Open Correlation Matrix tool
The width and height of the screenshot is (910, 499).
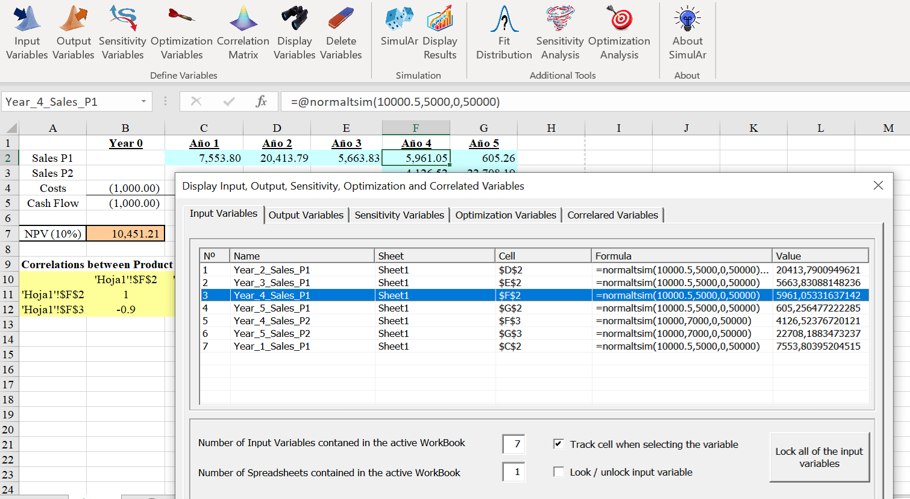pyautogui.click(x=243, y=33)
